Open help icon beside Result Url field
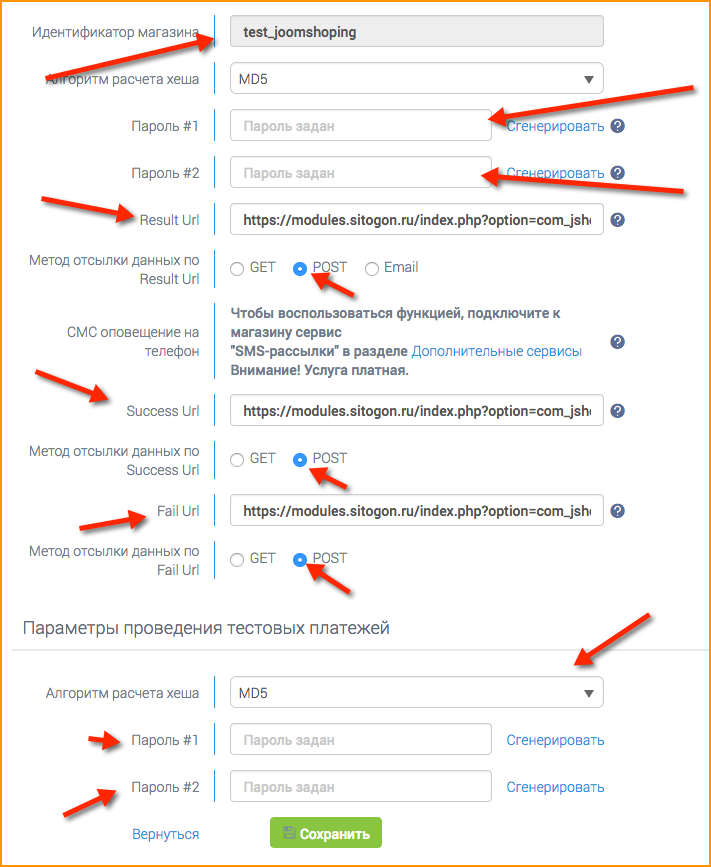The image size is (711, 867). pos(618,220)
